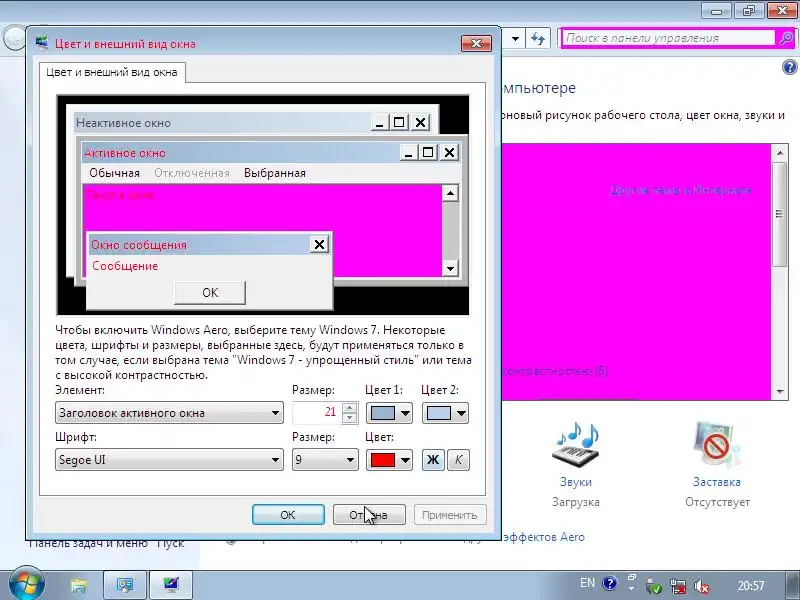Click the preview scrollbar up arrow
The width and height of the screenshot is (800, 600).
(x=450, y=193)
